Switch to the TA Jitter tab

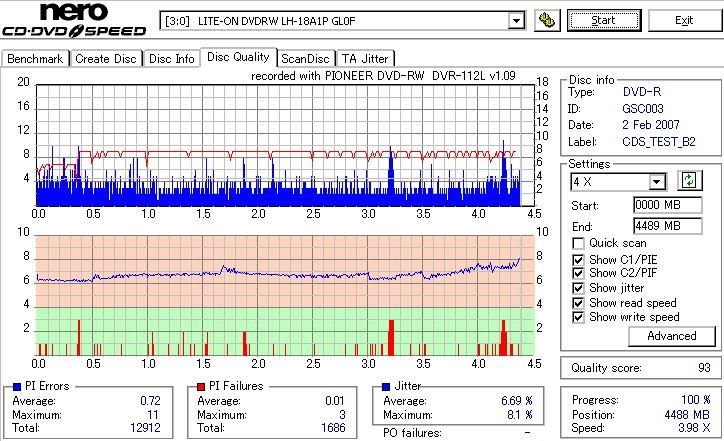(x=365, y=59)
